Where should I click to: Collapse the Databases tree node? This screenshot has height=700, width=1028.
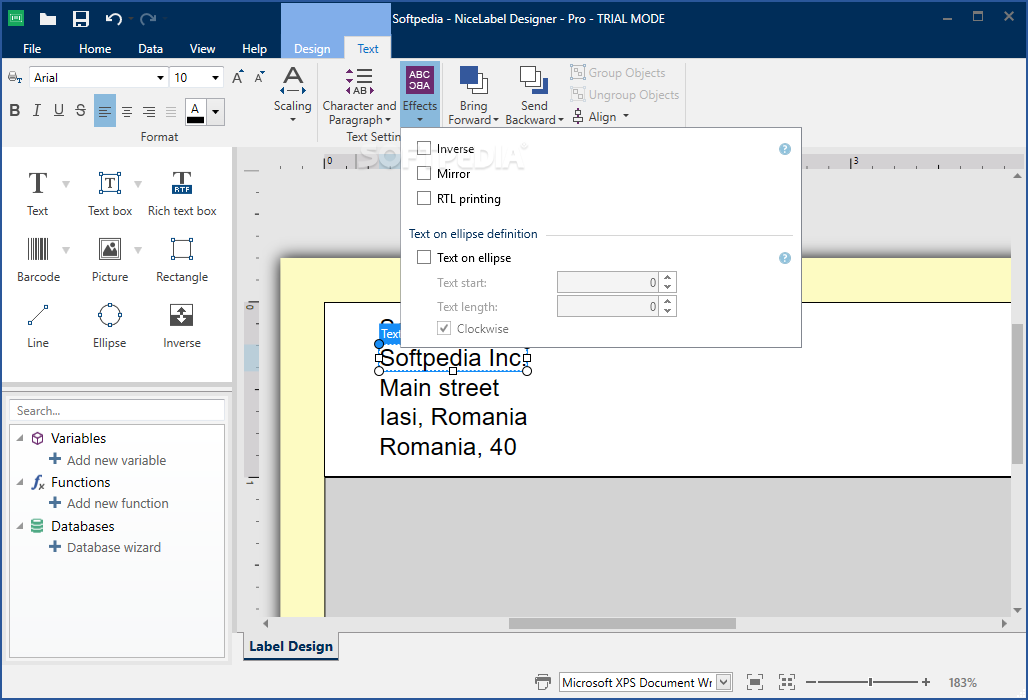[20, 526]
